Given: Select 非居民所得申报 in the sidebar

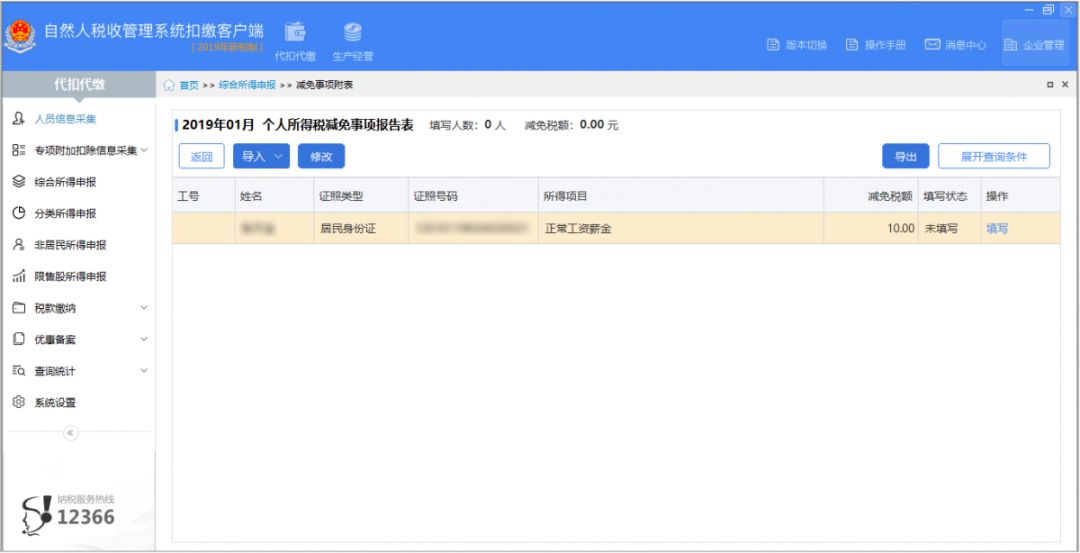Looking at the screenshot, I should click(x=70, y=246).
